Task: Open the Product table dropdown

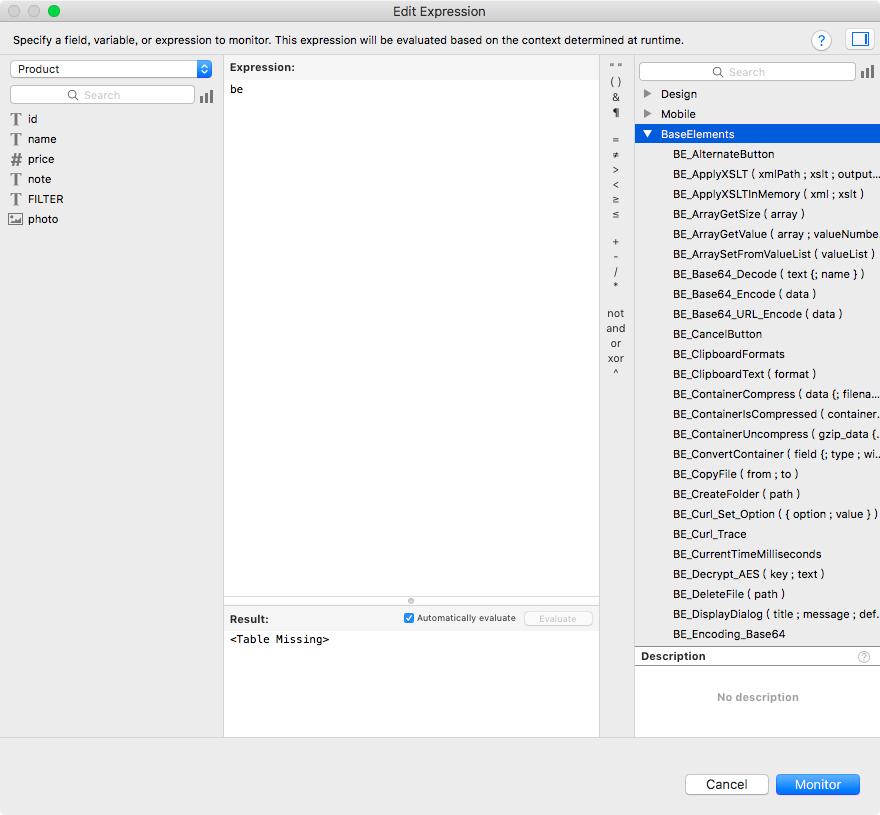Action: pyautogui.click(x=111, y=69)
